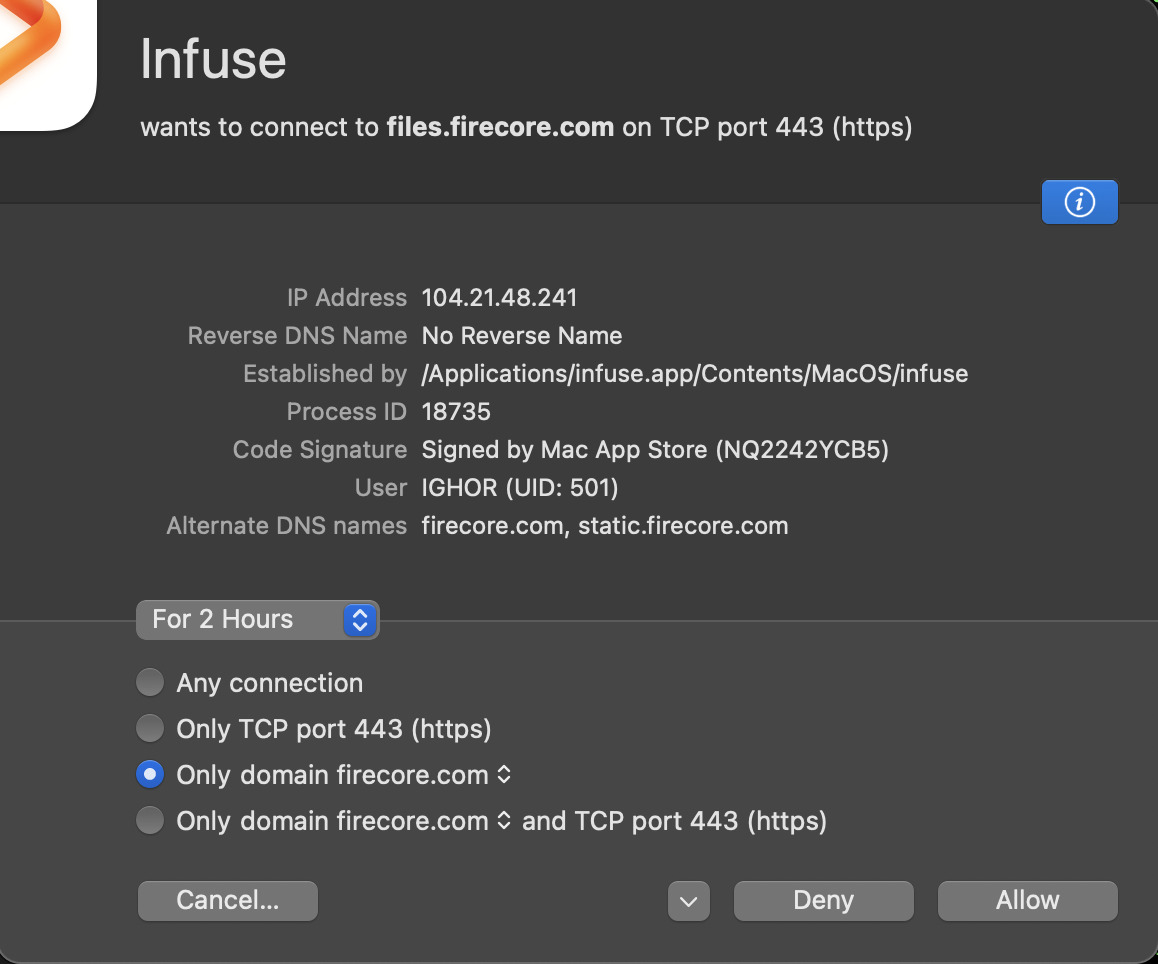Open the For 2 Hours duration dropdown
1158x964 pixels.
tap(258, 620)
